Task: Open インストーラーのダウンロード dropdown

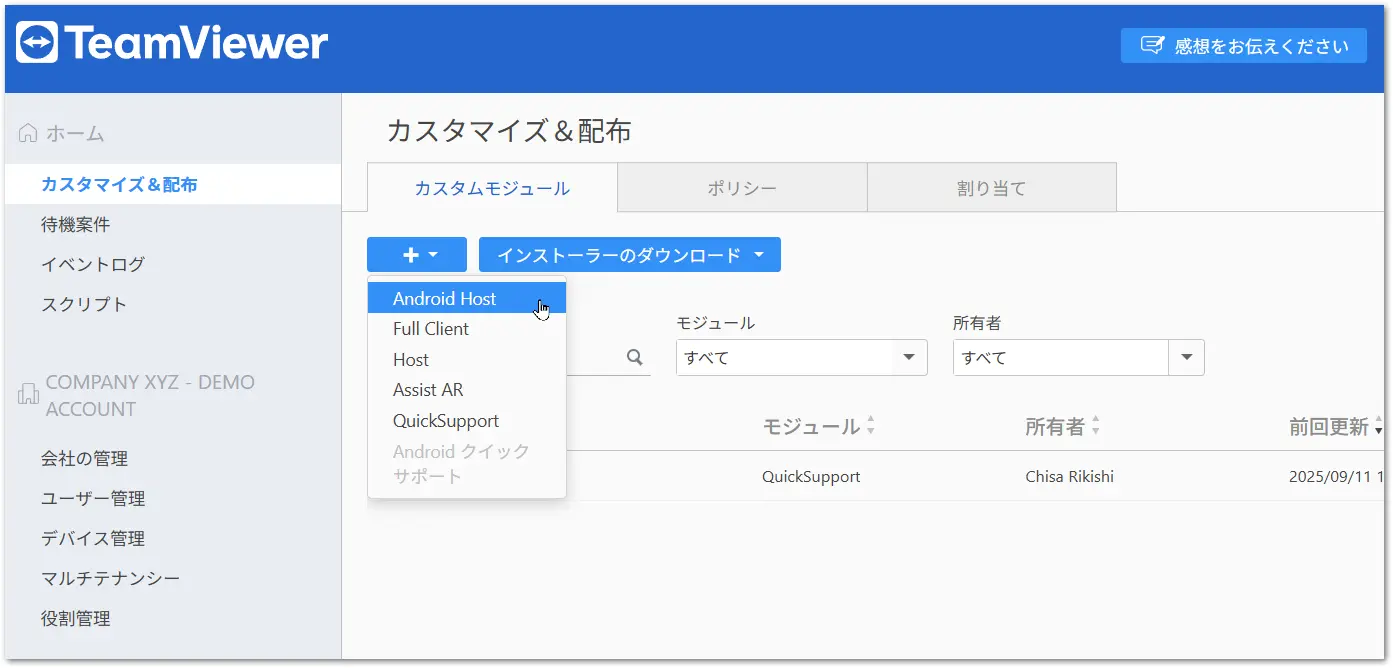Action: (630, 255)
